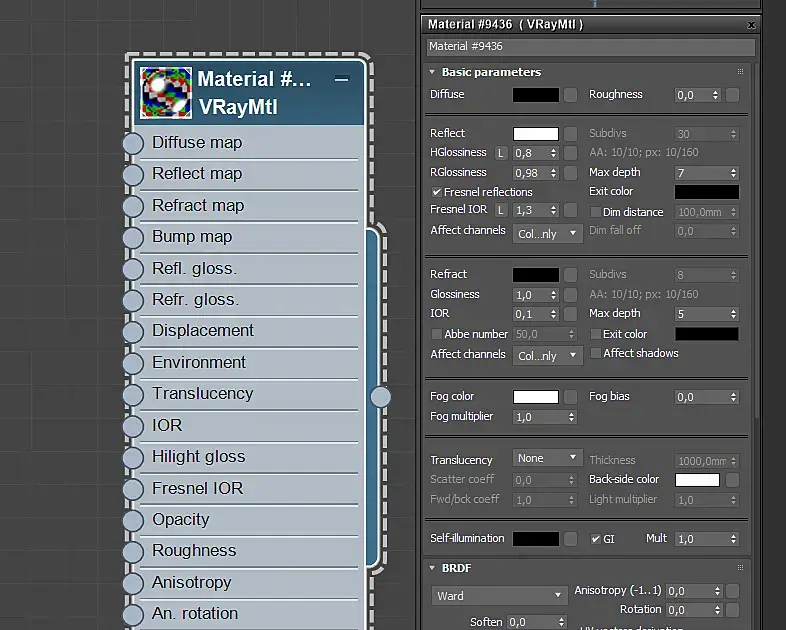Click the BRDF rollout grip dots
This screenshot has width=786, height=630.
pyautogui.click(x=740, y=568)
